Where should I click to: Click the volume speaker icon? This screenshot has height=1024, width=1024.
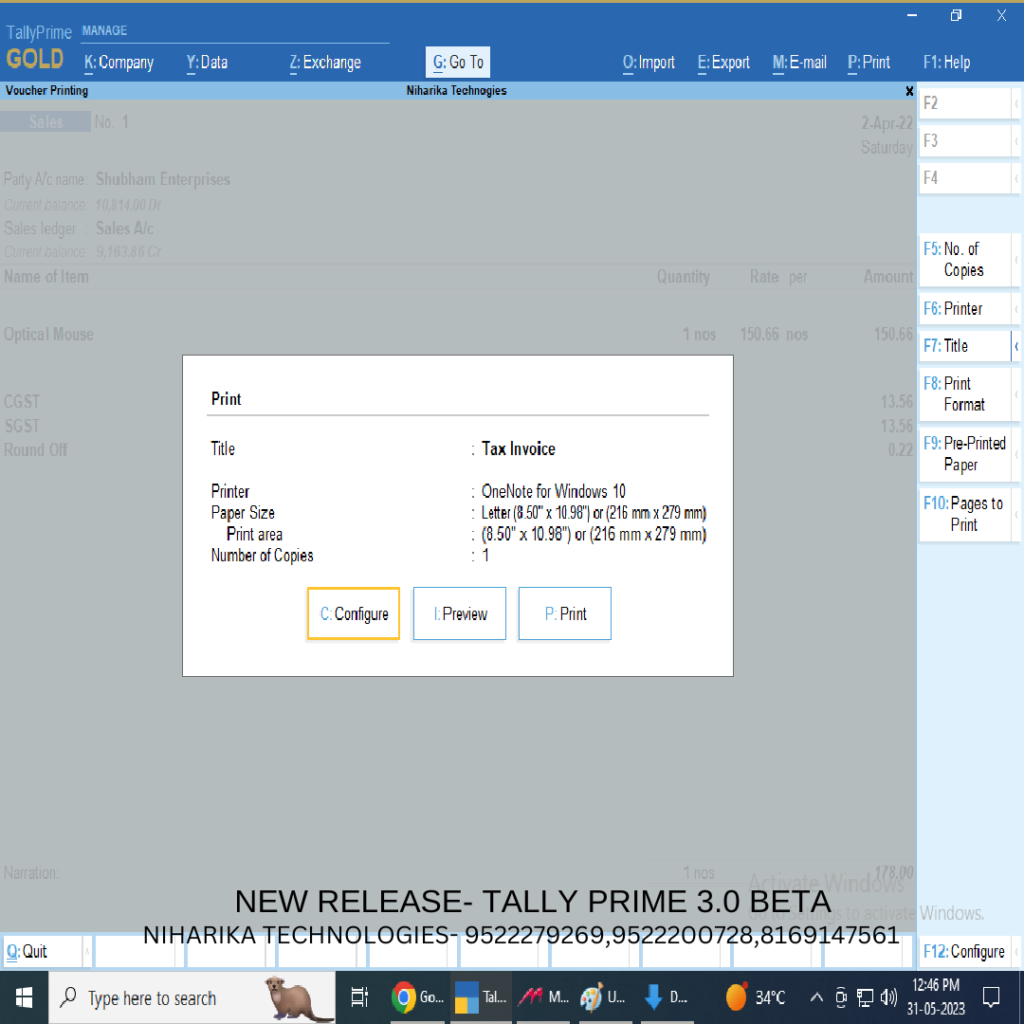tap(888, 997)
